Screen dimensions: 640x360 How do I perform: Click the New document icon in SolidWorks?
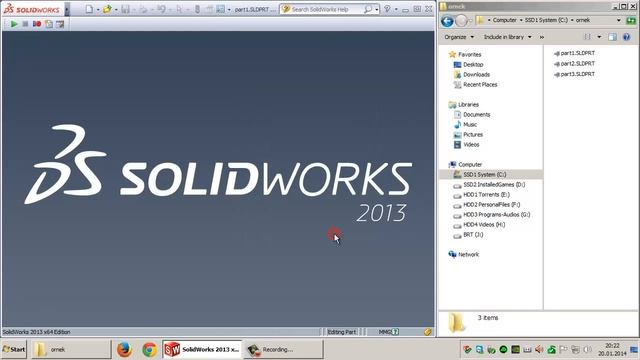click(x=89, y=9)
